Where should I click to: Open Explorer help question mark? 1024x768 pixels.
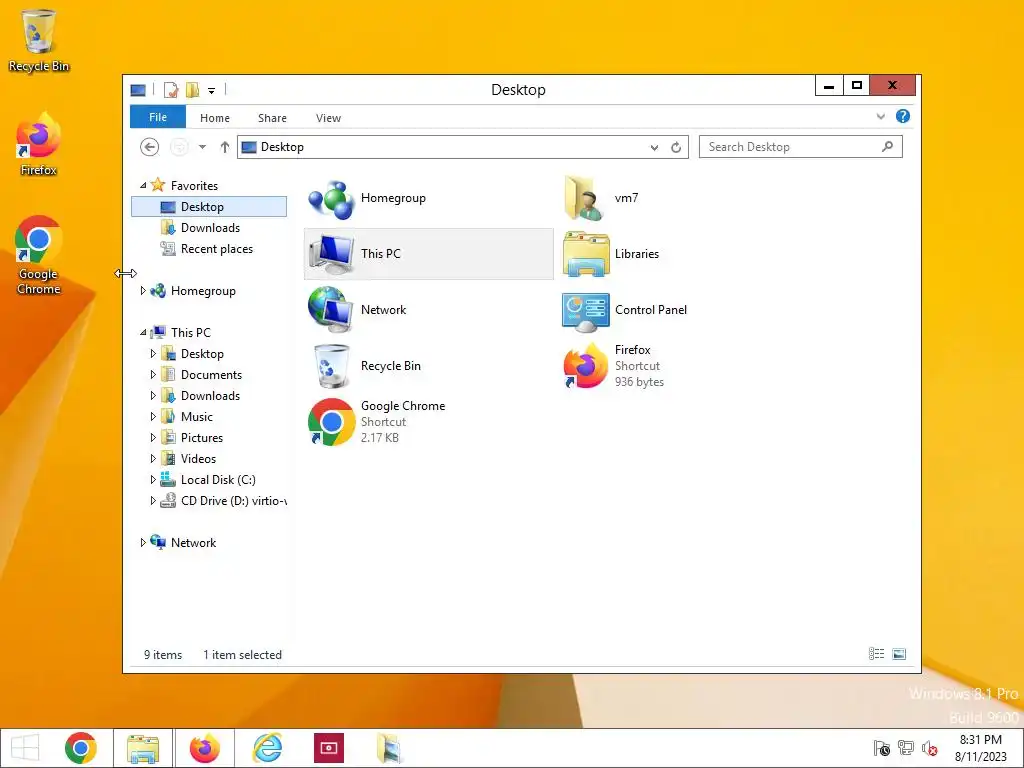[903, 116]
